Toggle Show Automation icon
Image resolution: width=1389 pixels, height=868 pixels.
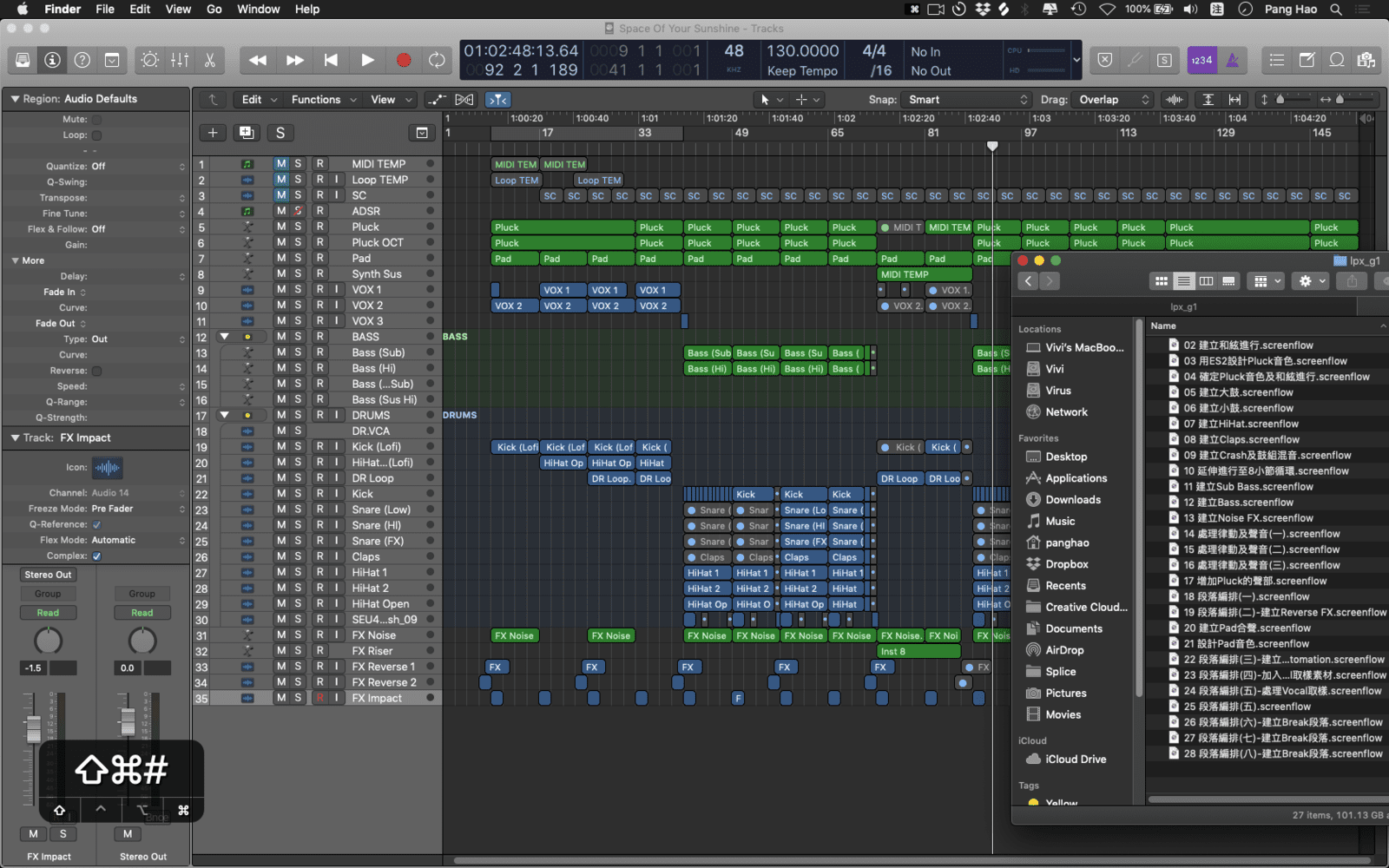437,100
